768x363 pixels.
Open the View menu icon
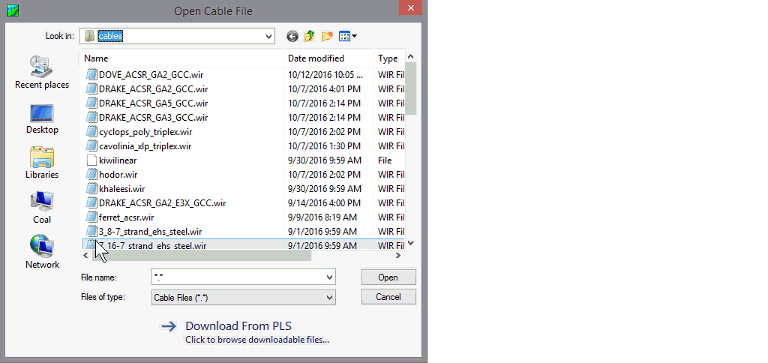click(348, 36)
